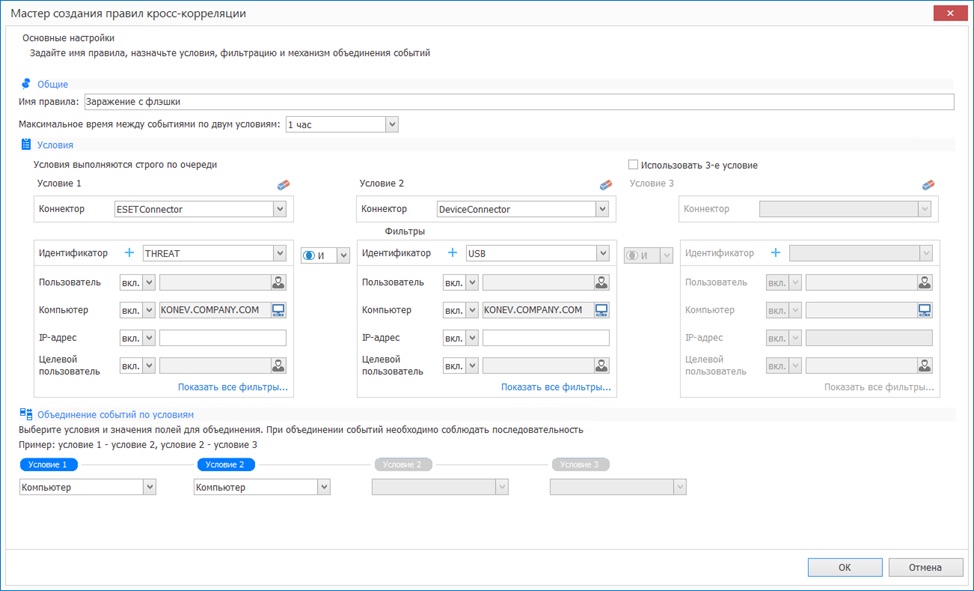Enable Использовать 3-е условие checkbox

point(633,165)
